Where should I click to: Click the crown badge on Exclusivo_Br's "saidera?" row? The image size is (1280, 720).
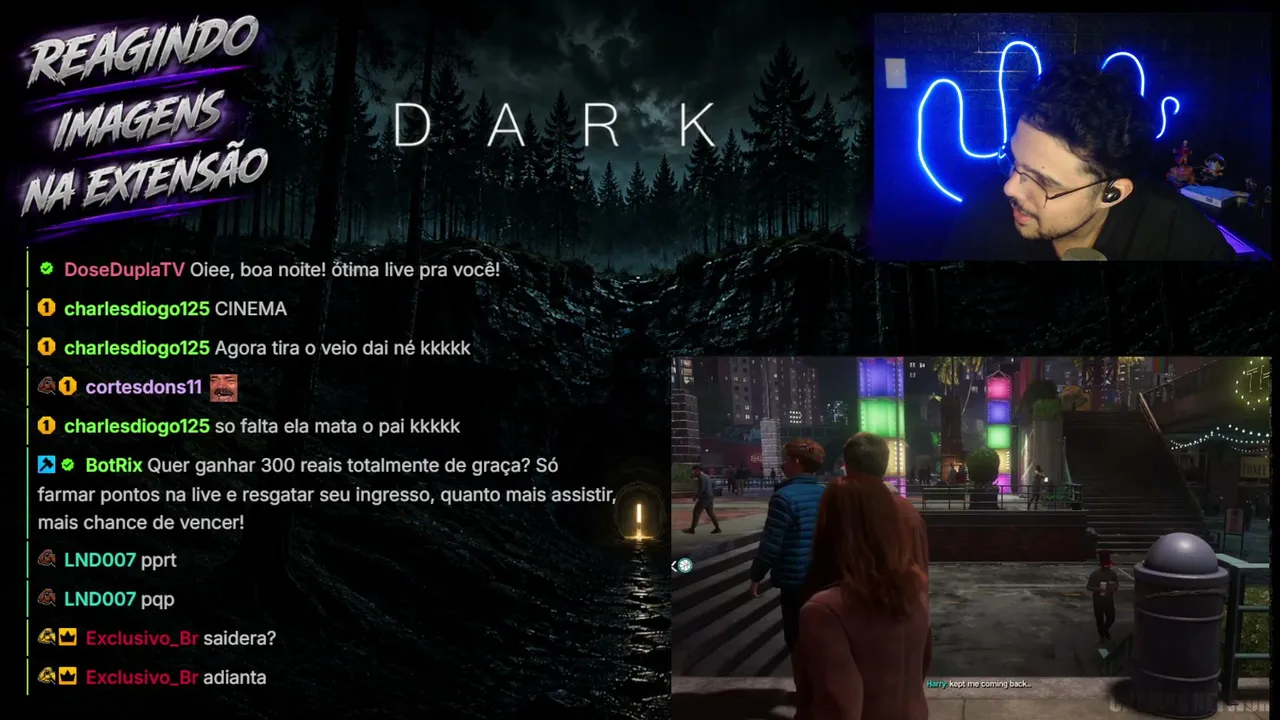68,637
